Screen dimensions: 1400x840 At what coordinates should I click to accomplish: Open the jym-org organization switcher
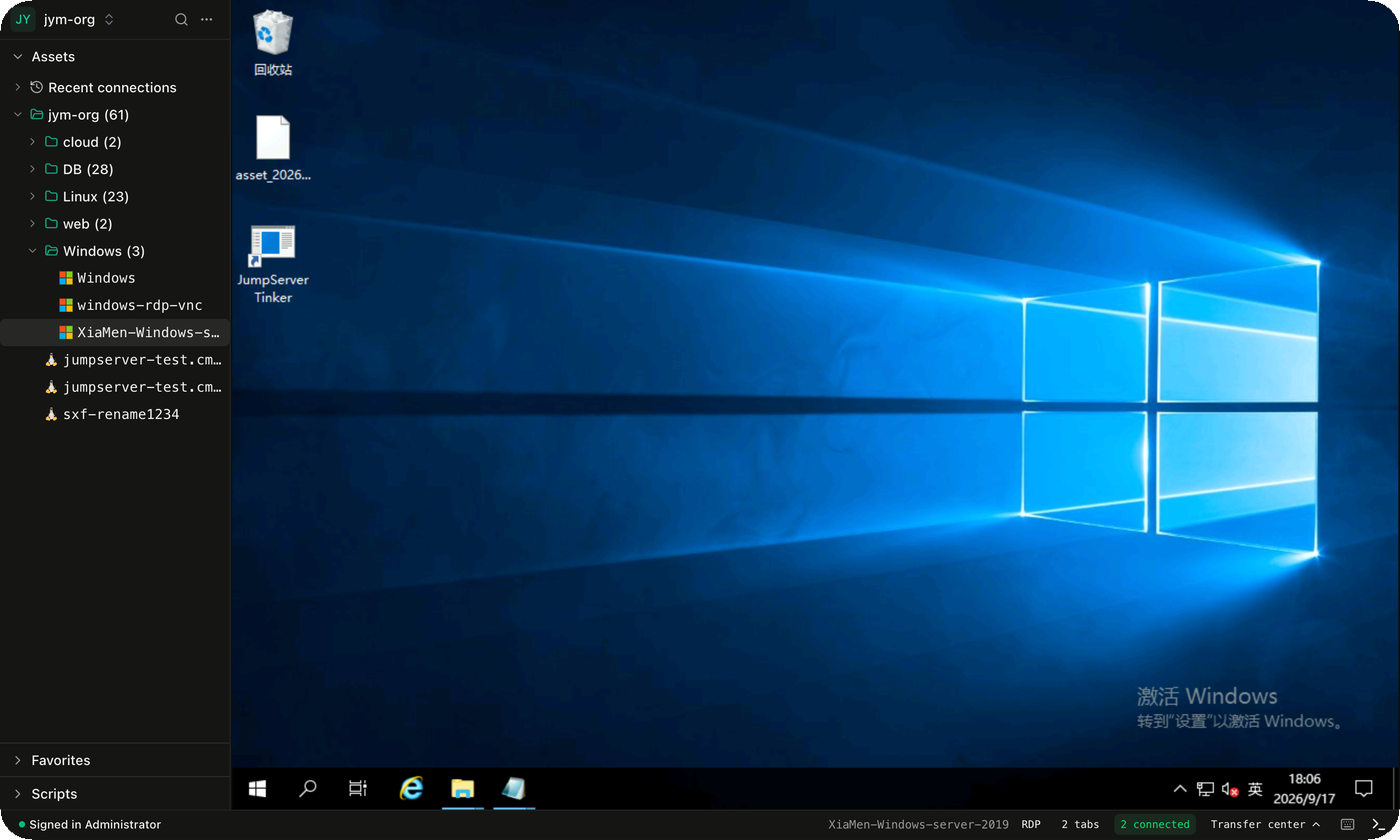coord(64,19)
